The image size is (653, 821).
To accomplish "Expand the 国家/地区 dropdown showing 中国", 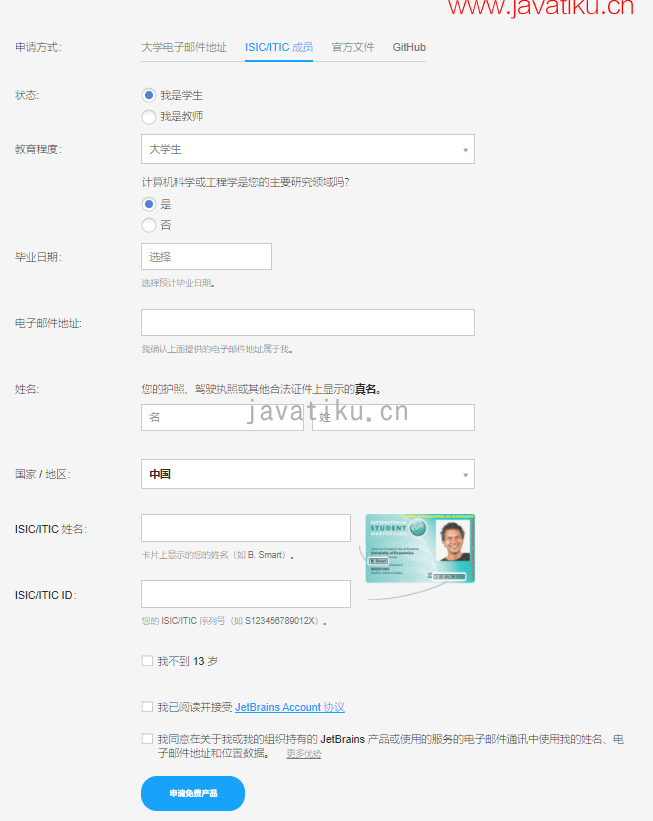I will tap(308, 474).
